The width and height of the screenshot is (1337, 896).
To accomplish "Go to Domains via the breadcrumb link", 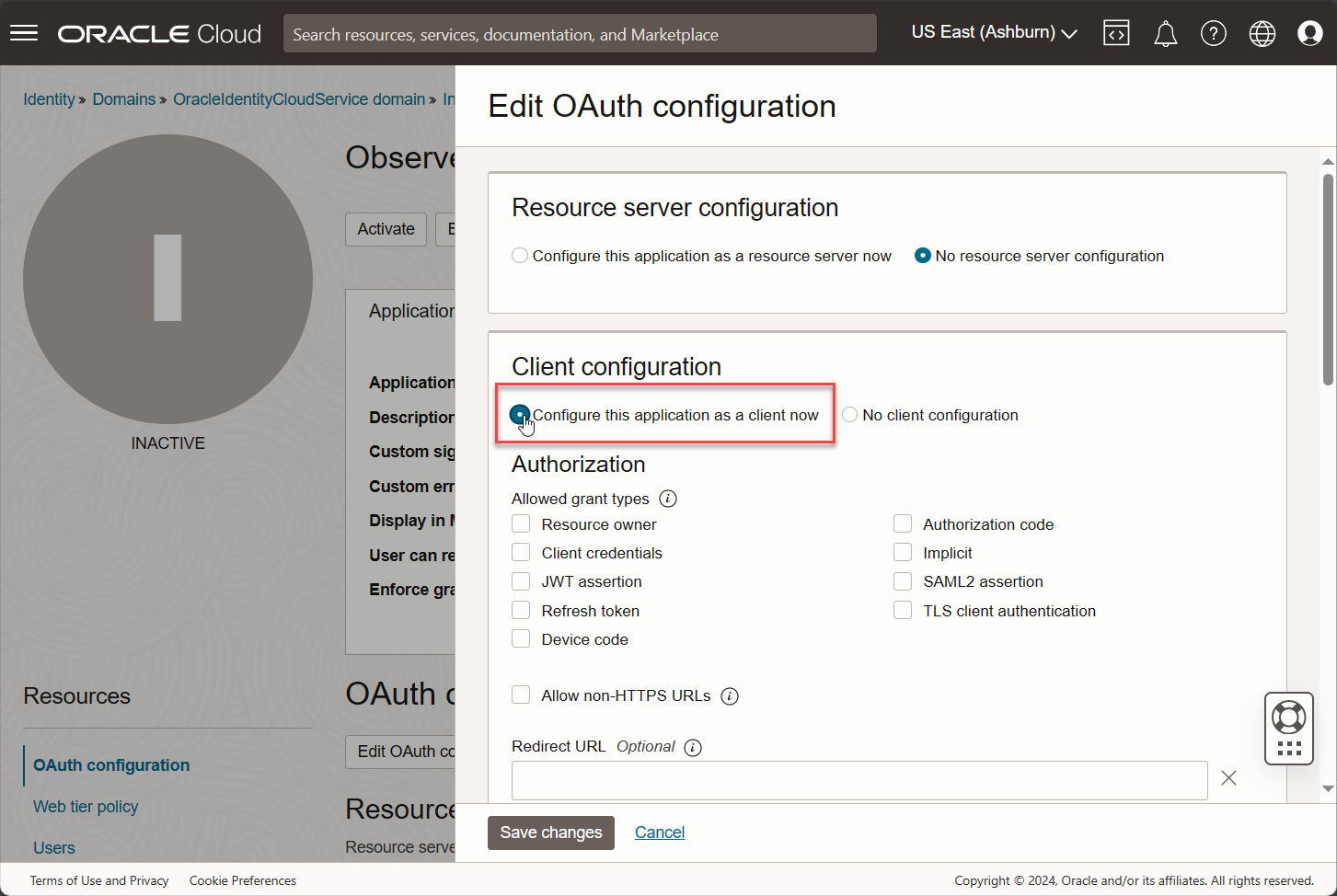I will (124, 98).
